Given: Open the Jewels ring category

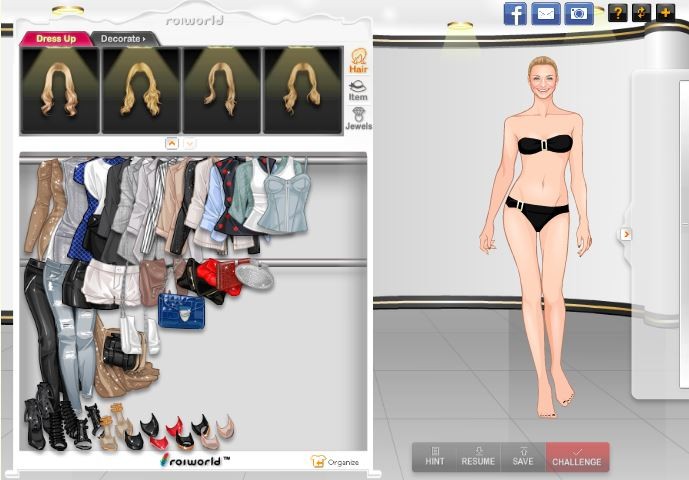Looking at the screenshot, I should (x=358, y=119).
